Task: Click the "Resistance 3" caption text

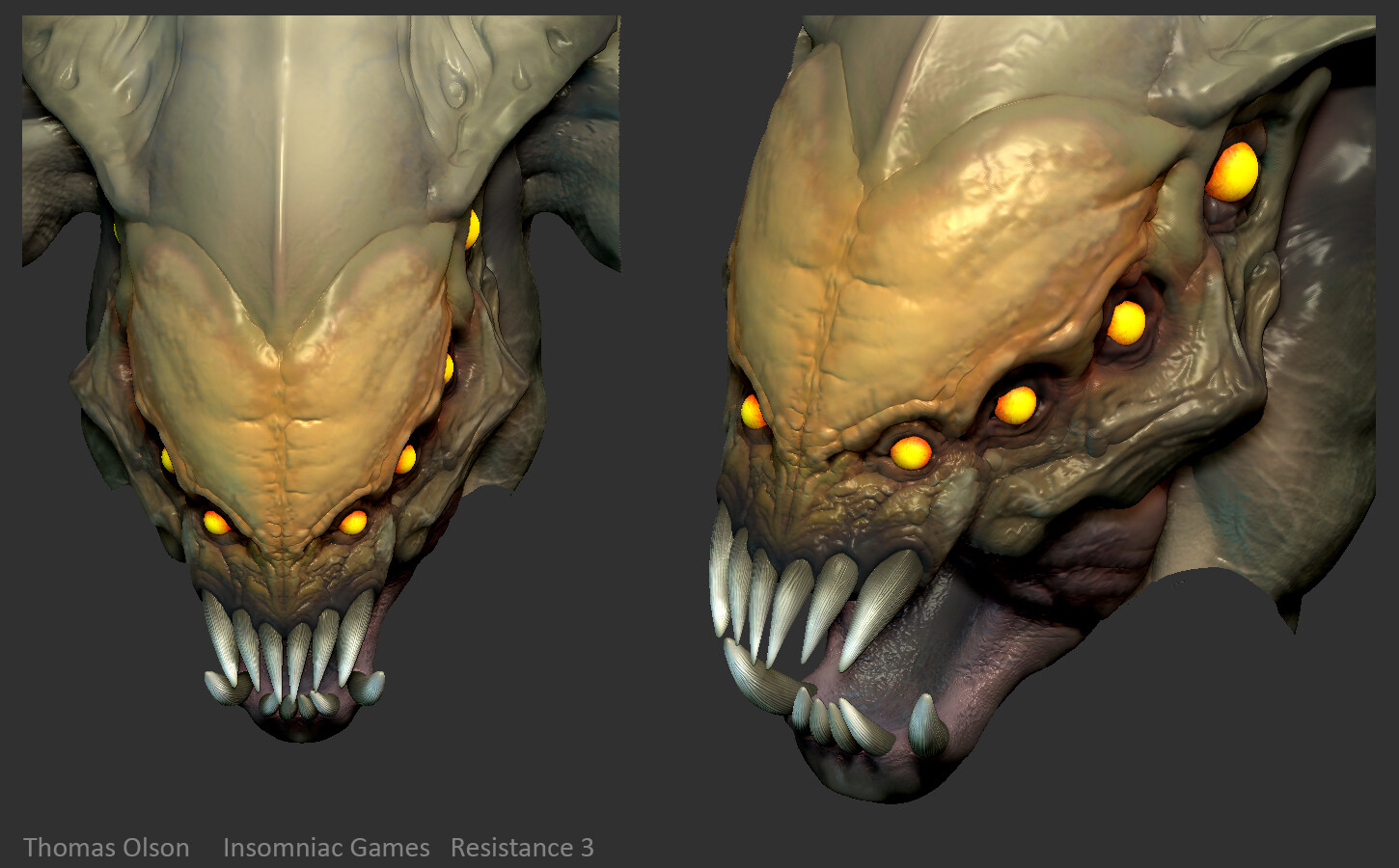Action: point(522,848)
